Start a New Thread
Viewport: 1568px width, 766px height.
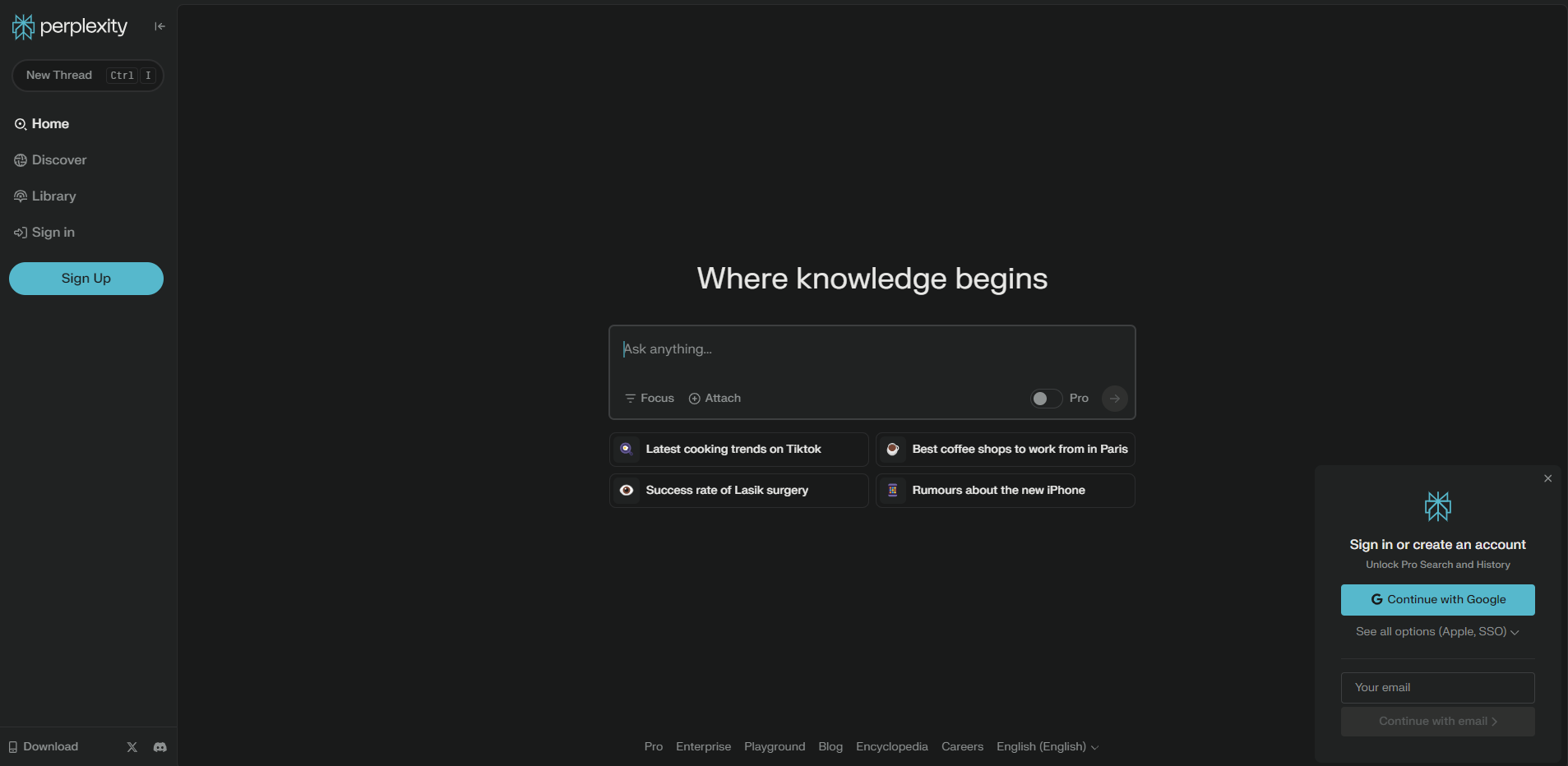[88, 75]
